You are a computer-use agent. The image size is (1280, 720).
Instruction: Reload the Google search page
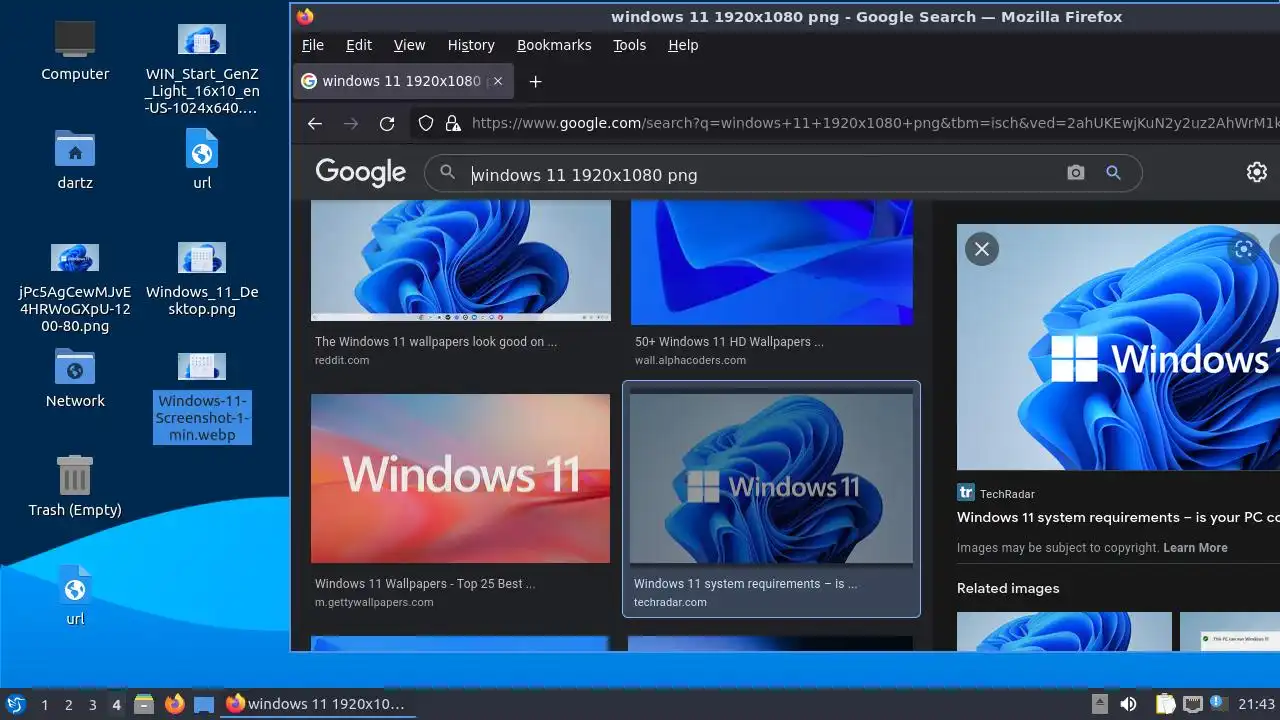pos(387,123)
